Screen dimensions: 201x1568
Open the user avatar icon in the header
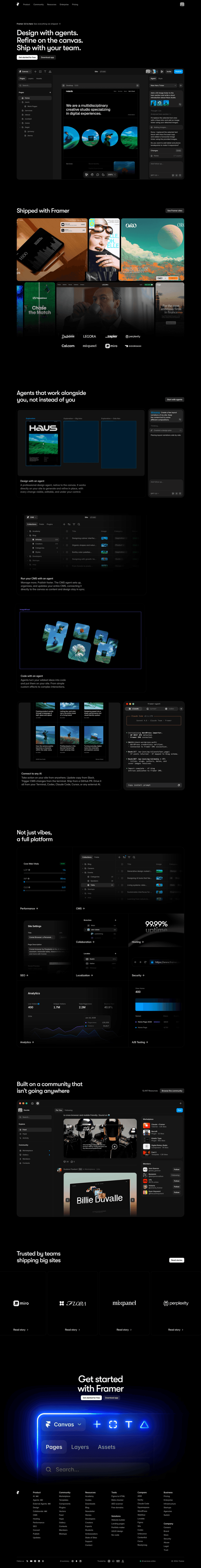click(x=182, y=4)
